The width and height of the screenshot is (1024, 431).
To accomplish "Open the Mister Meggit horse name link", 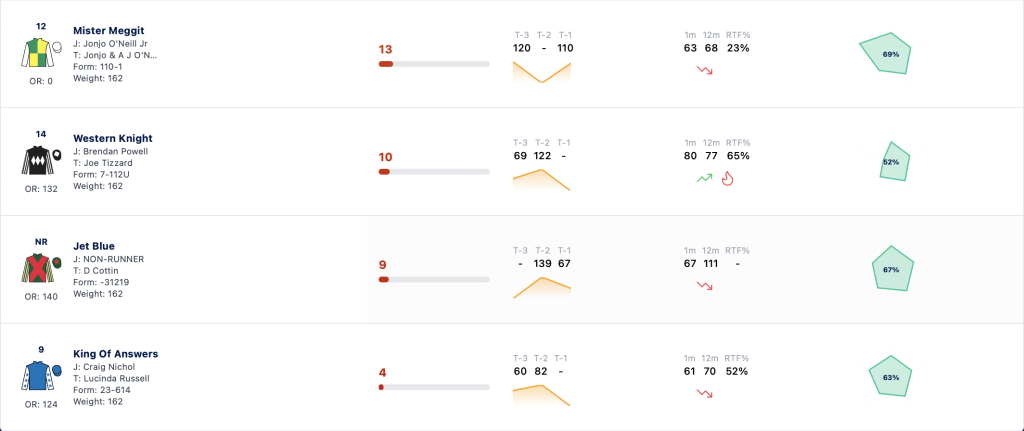I will click(x=108, y=30).
